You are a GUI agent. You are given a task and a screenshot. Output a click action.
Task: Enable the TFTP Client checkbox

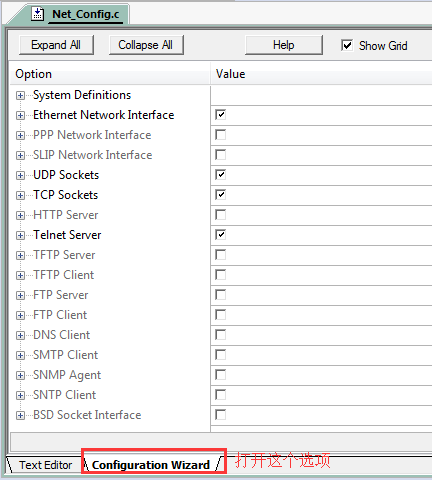pyautogui.click(x=220, y=275)
